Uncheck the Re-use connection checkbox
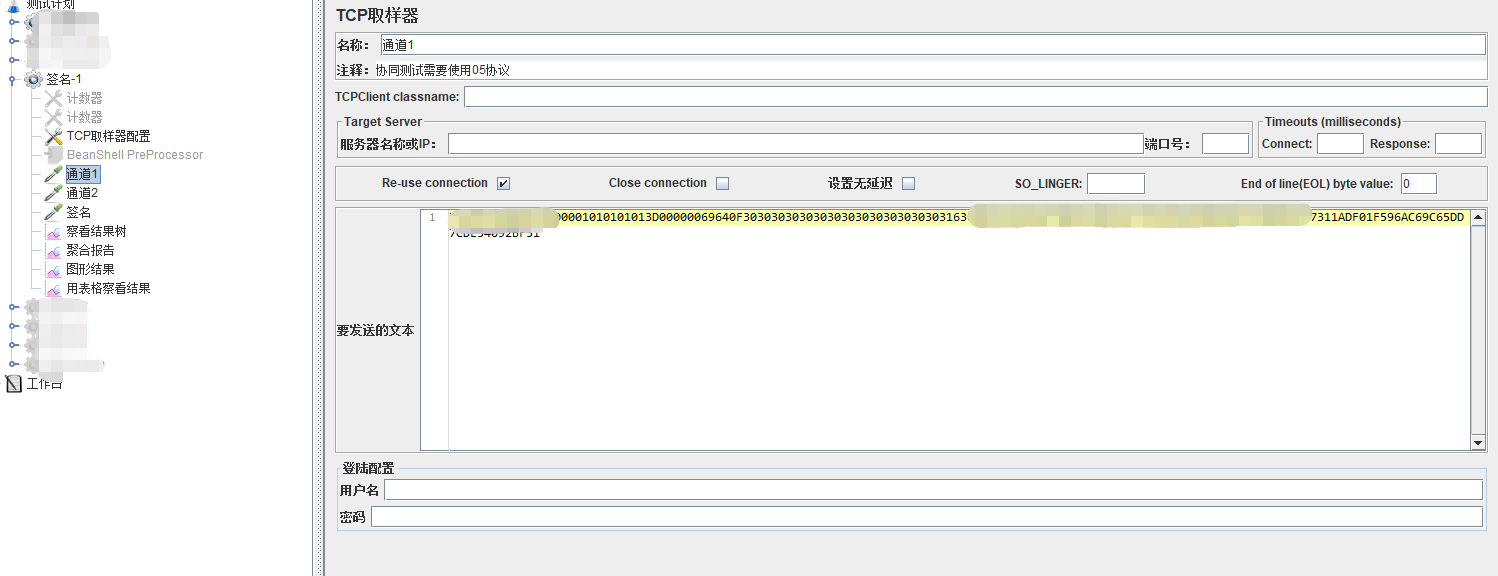This screenshot has width=1498, height=576. [504, 183]
